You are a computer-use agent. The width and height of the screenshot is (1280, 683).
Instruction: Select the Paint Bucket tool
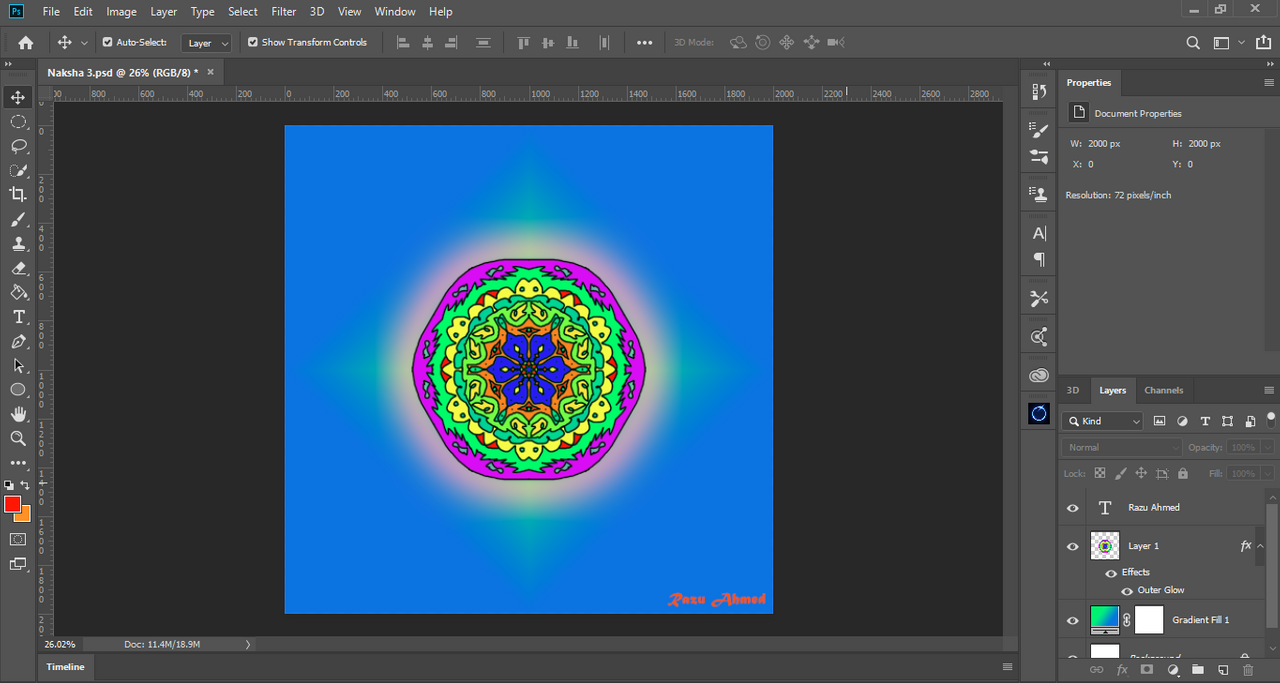tap(18, 292)
